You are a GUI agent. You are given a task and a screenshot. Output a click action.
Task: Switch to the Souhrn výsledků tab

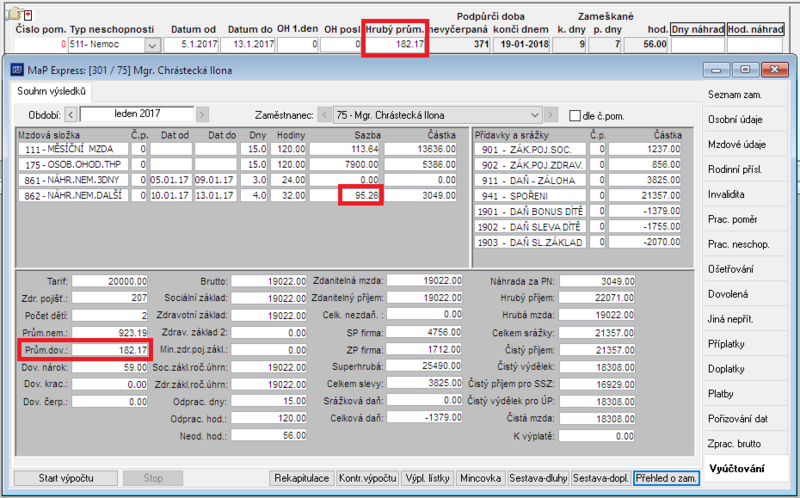(x=52, y=91)
